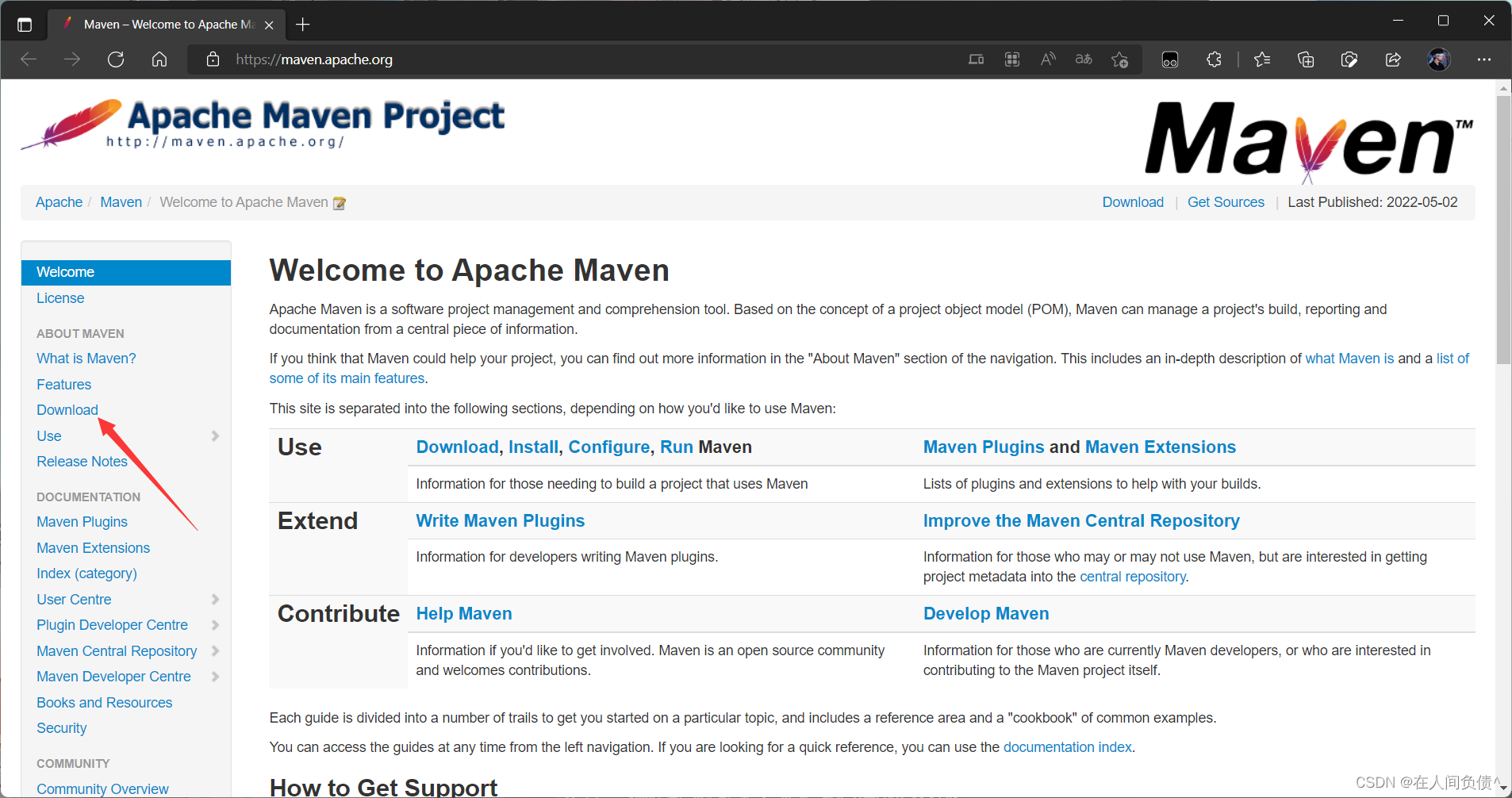Open Maven Plugins heading link in table
The height and width of the screenshot is (798, 1512).
point(984,447)
